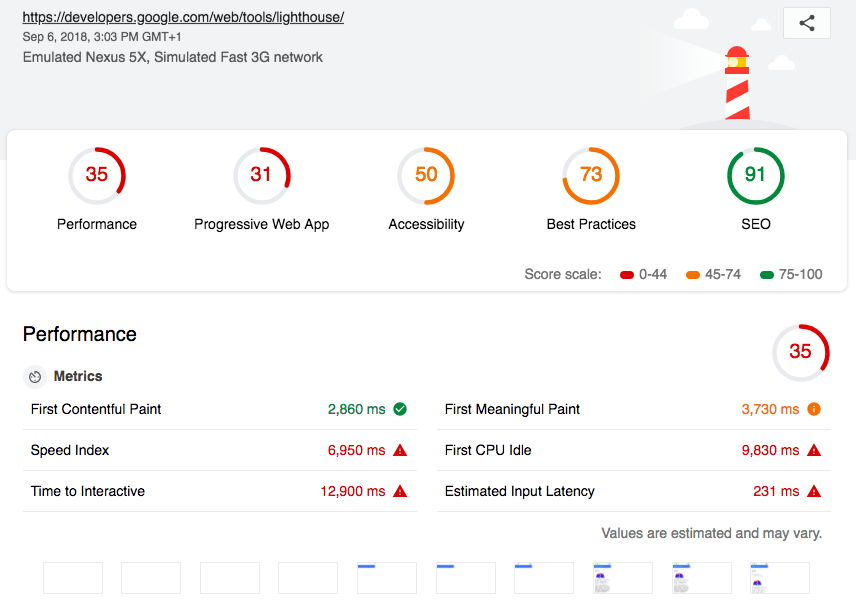Click red warning triangle beside 6,950 ms

(x=400, y=450)
